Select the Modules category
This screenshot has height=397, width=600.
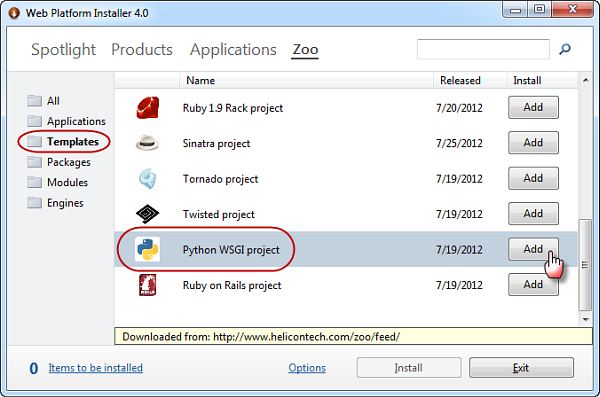coord(67,182)
